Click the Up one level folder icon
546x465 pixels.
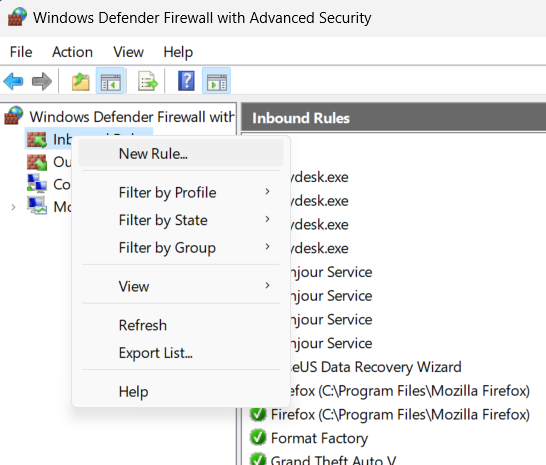click(80, 82)
